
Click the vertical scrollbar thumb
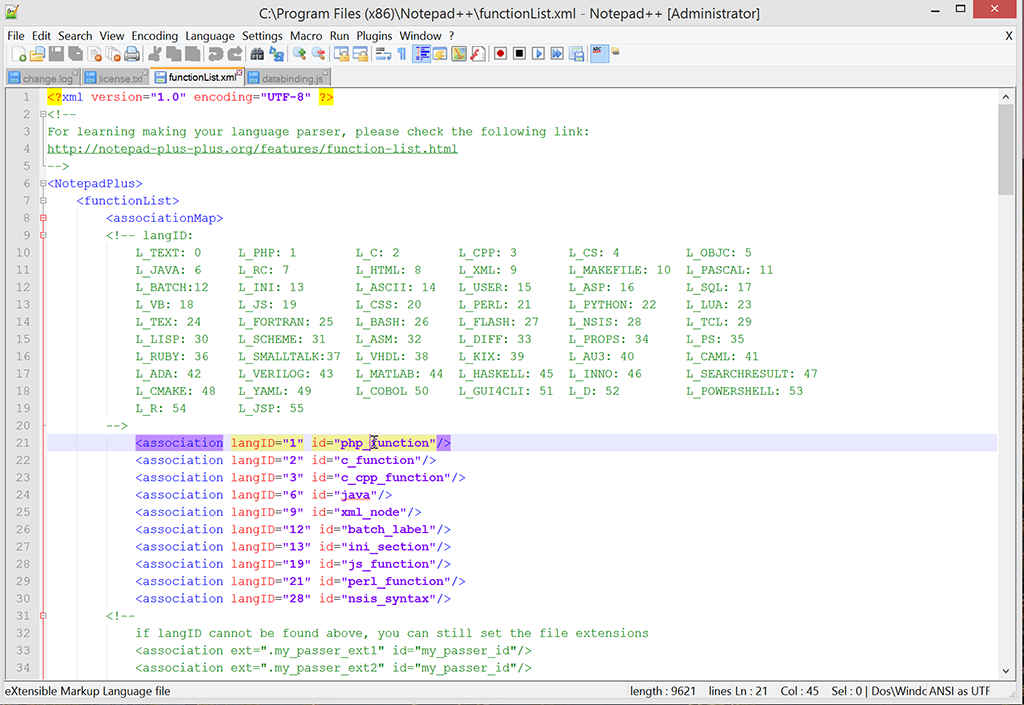[1005, 150]
